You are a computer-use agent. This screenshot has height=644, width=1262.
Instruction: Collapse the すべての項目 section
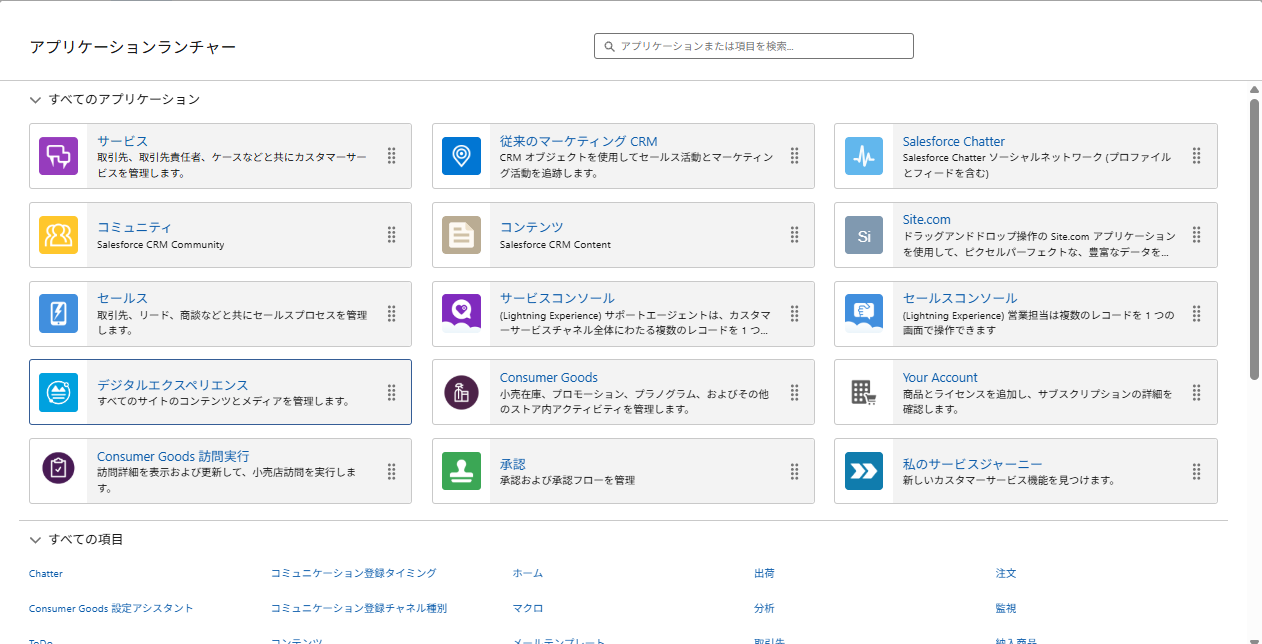(x=35, y=540)
